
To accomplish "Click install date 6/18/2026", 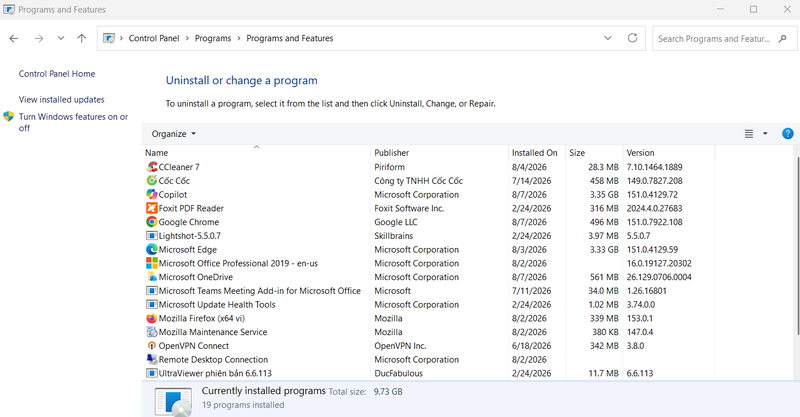I will pyautogui.click(x=532, y=346).
